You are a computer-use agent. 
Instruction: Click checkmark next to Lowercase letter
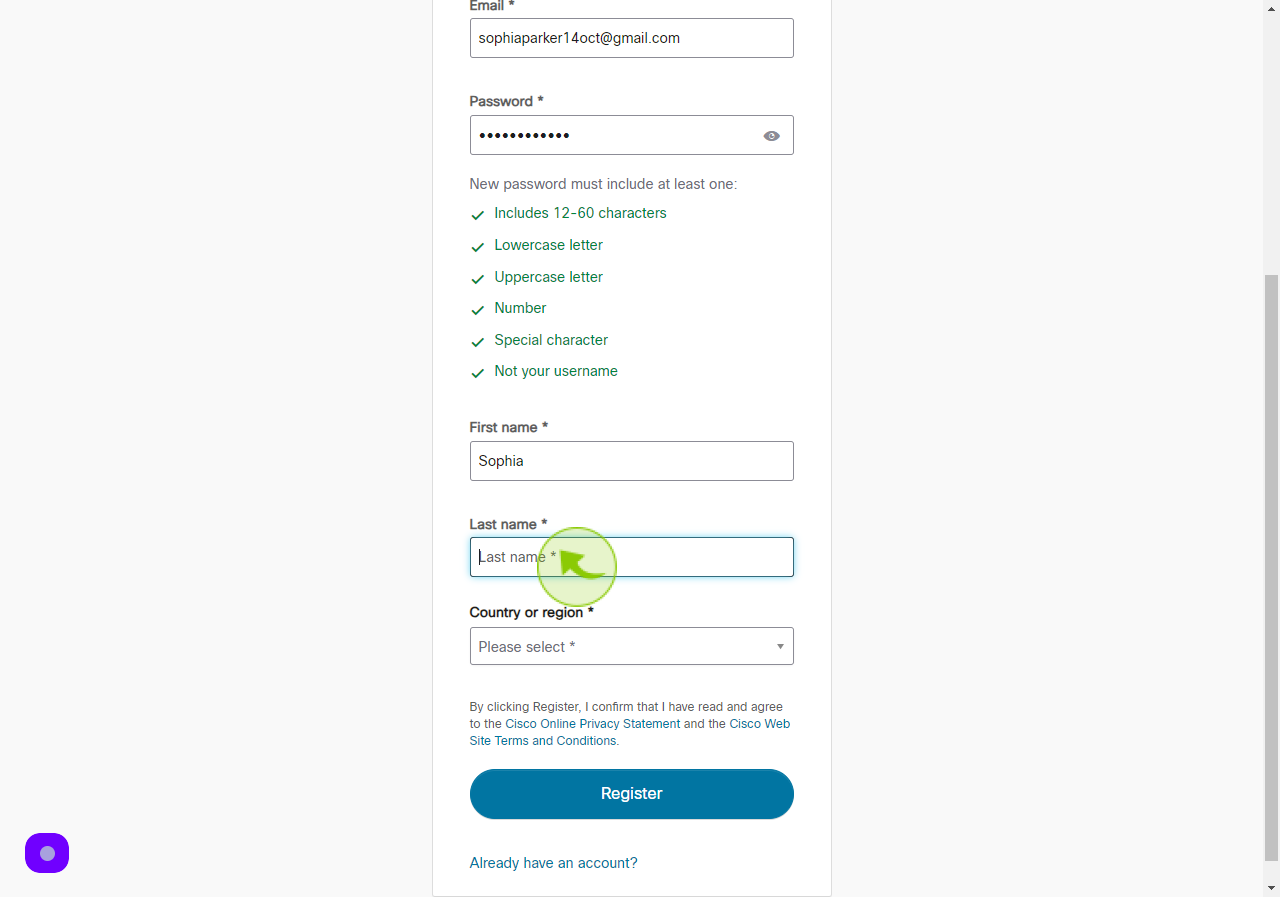(478, 247)
